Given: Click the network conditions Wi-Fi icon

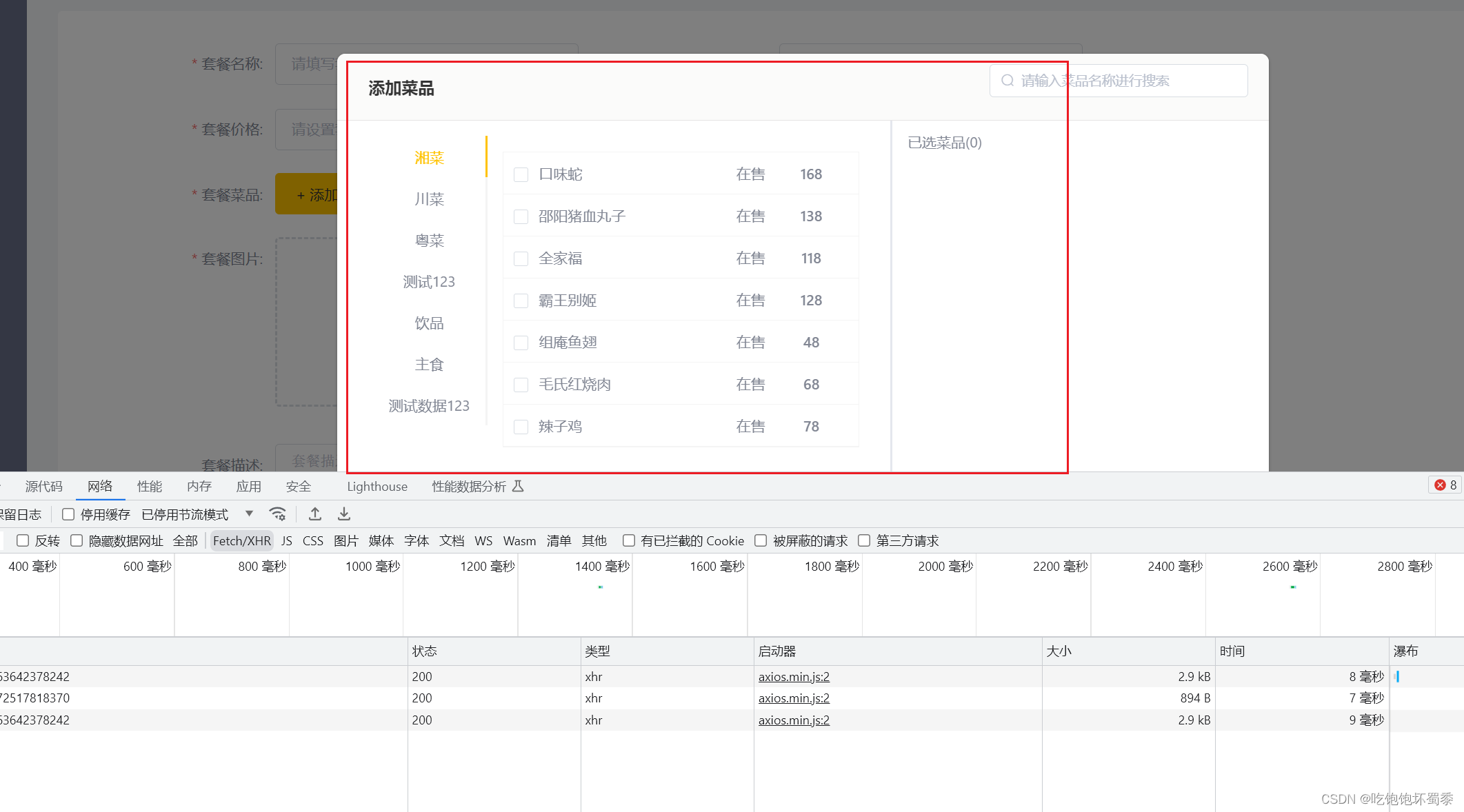Looking at the screenshot, I should pos(278,514).
